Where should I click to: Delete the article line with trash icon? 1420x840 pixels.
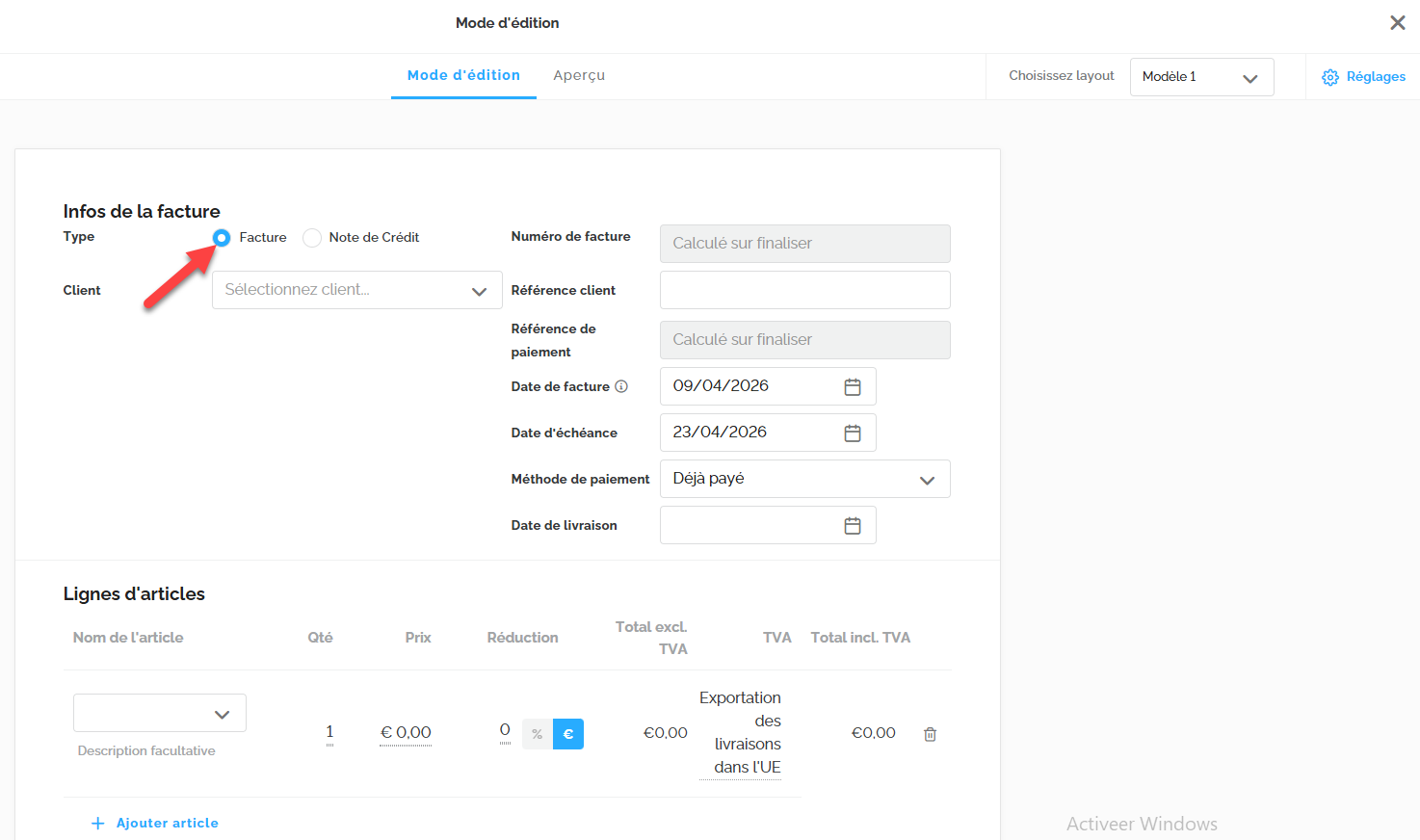click(931, 734)
